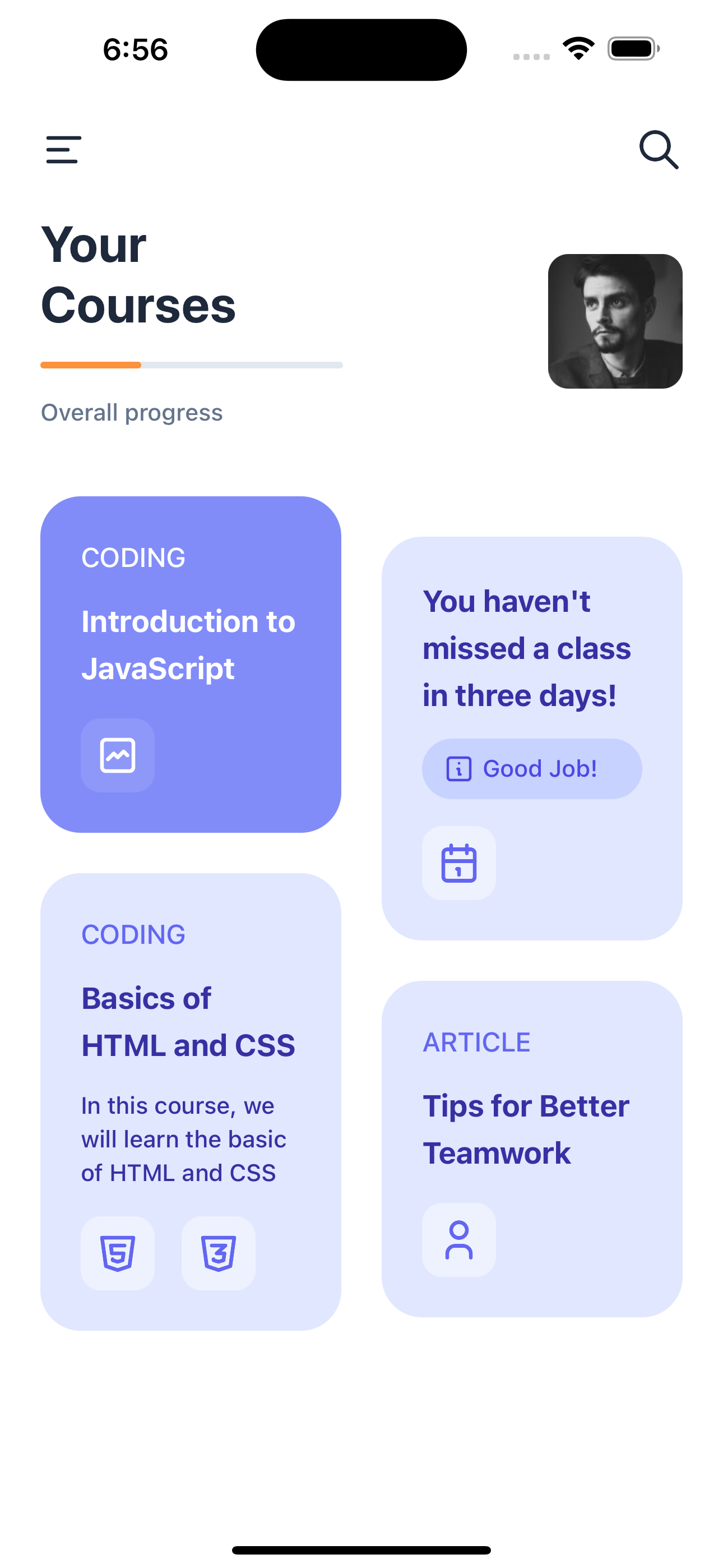
Task: Tap the Wi-Fi status icon
Action: [x=578, y=49]
